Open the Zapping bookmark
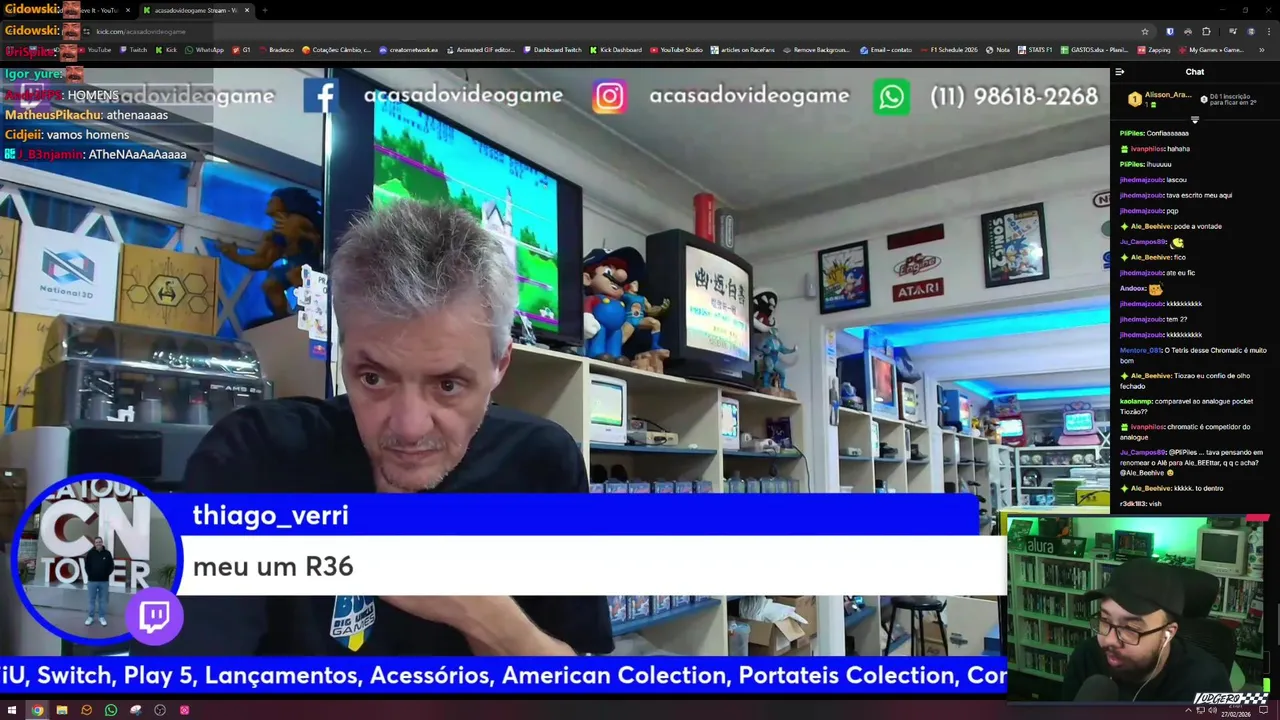 coord(1154,49)
